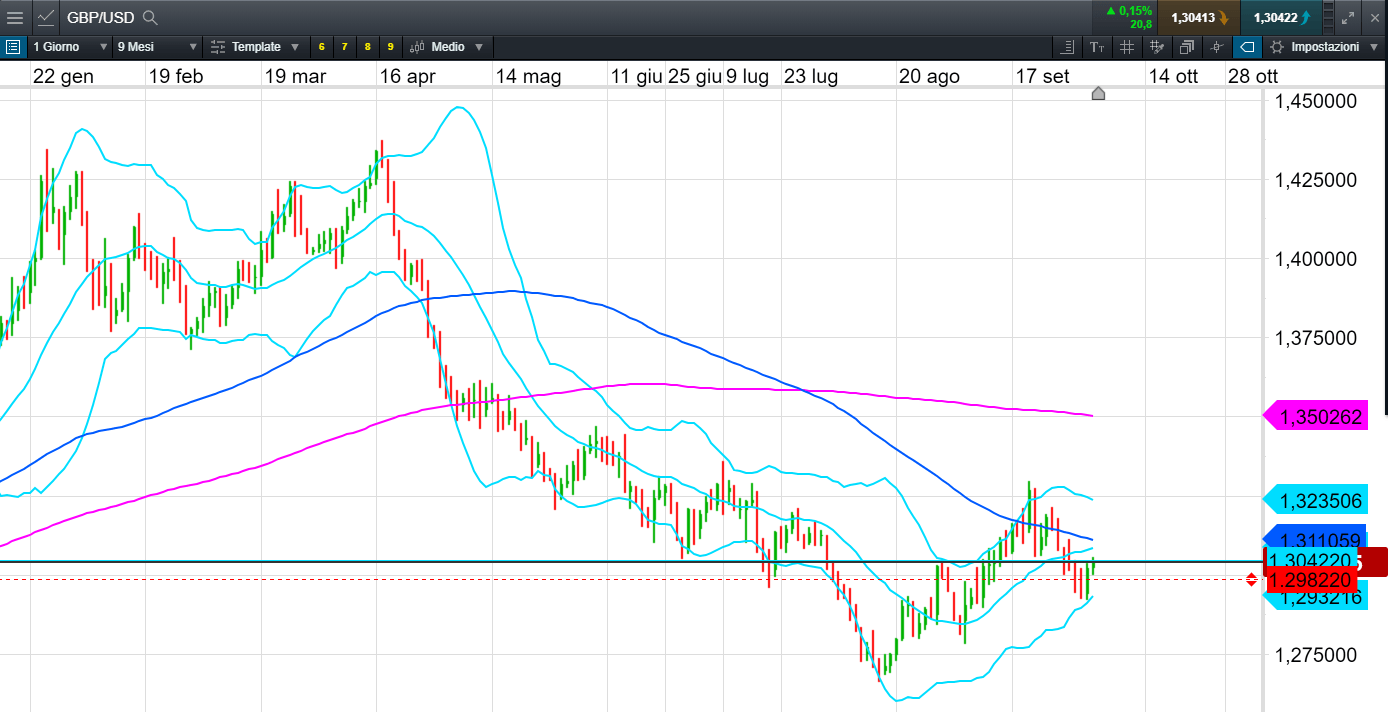1388x712 pixels.
Task: Click the search magnifier next to GBP/USD
Action: pyautogui.click(x=150, y=17)
